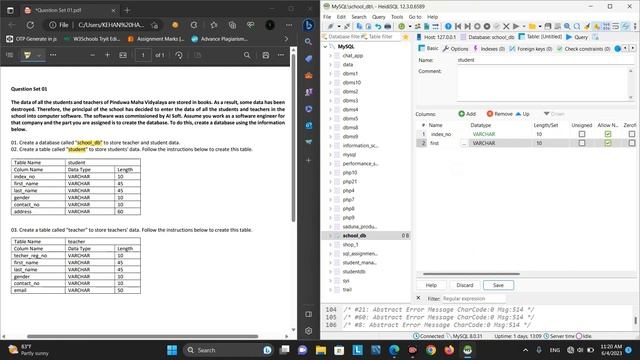Click the copy icon in HeidiSQL toolbar

coord(359,26)
